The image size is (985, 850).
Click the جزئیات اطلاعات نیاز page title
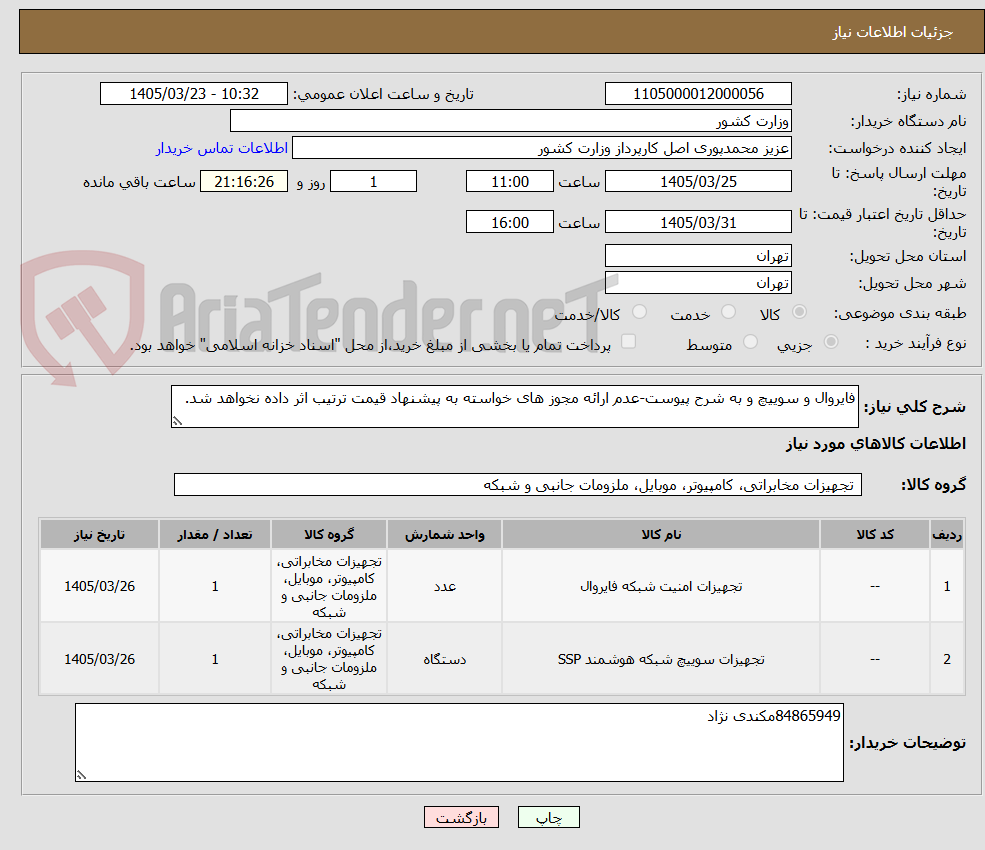point(893,32)
